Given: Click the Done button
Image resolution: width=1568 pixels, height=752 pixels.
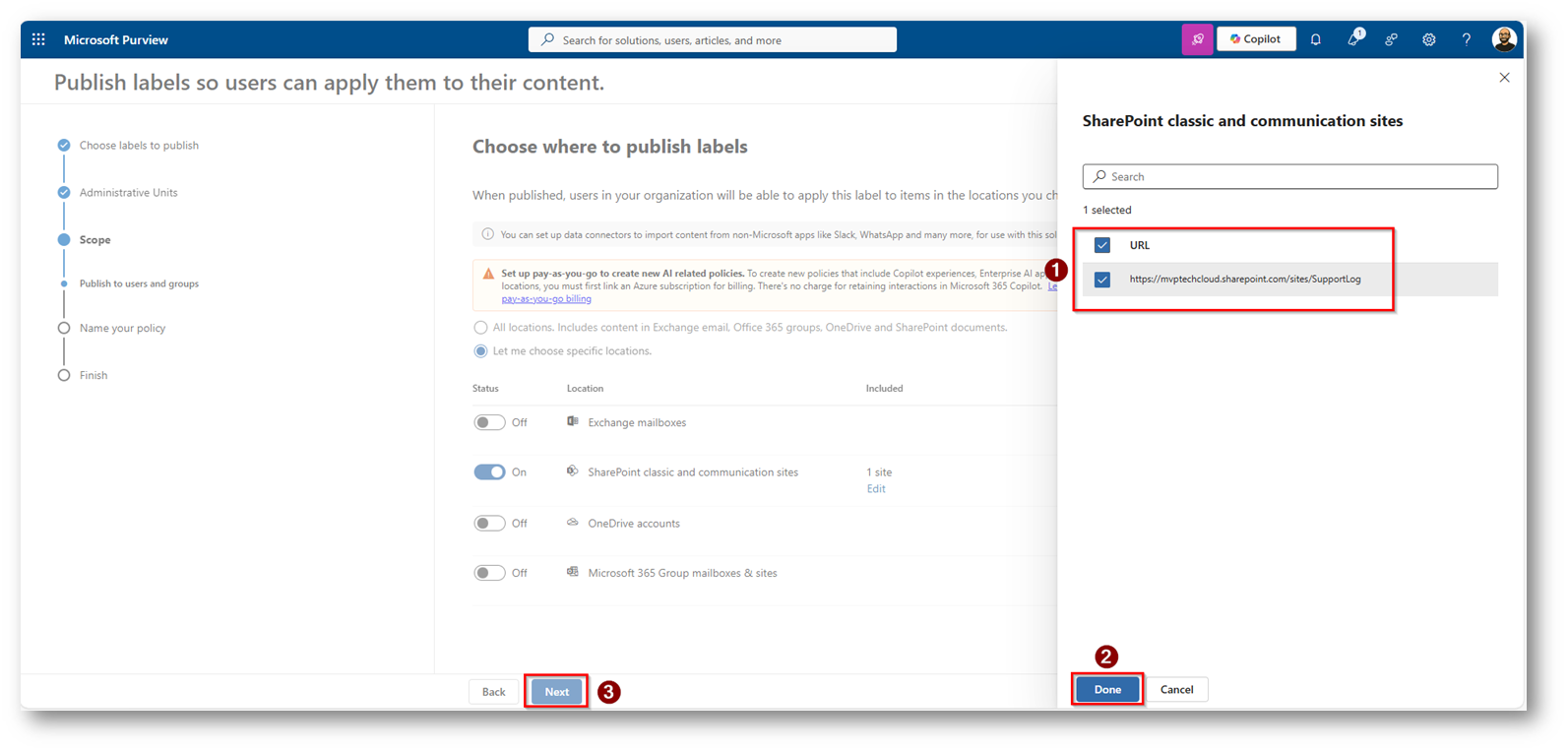Looking at the screenshot, I should coord(1107,689).
